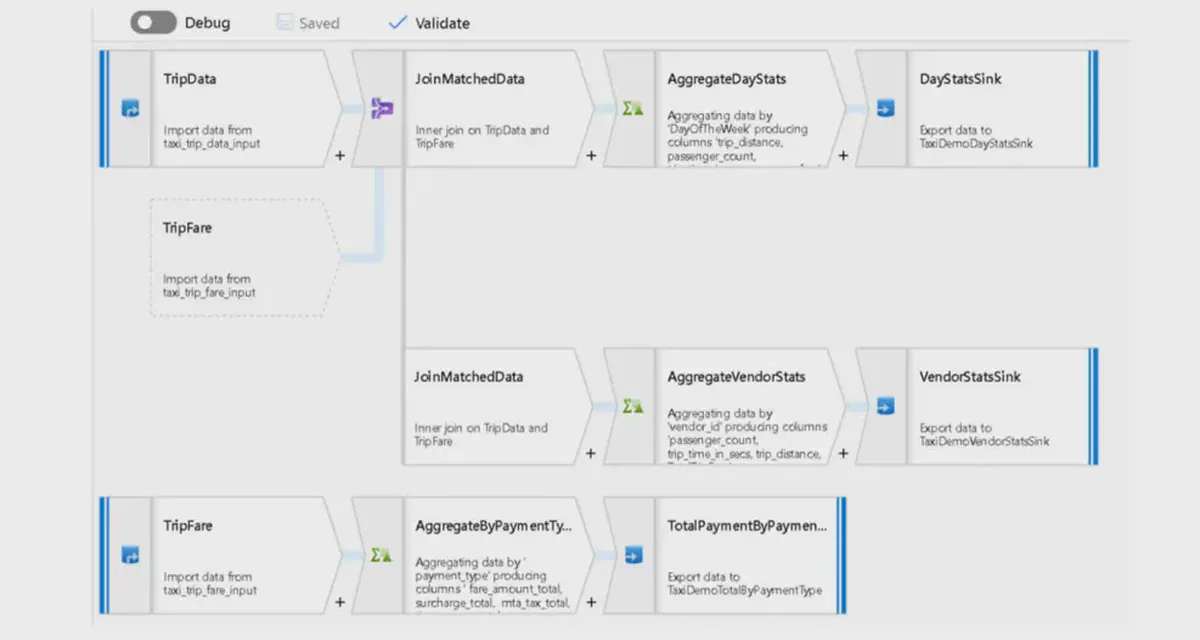Select the dashed TripFare reference node
The height and width of the screenshot is (640, 1200).
(240, 257)
